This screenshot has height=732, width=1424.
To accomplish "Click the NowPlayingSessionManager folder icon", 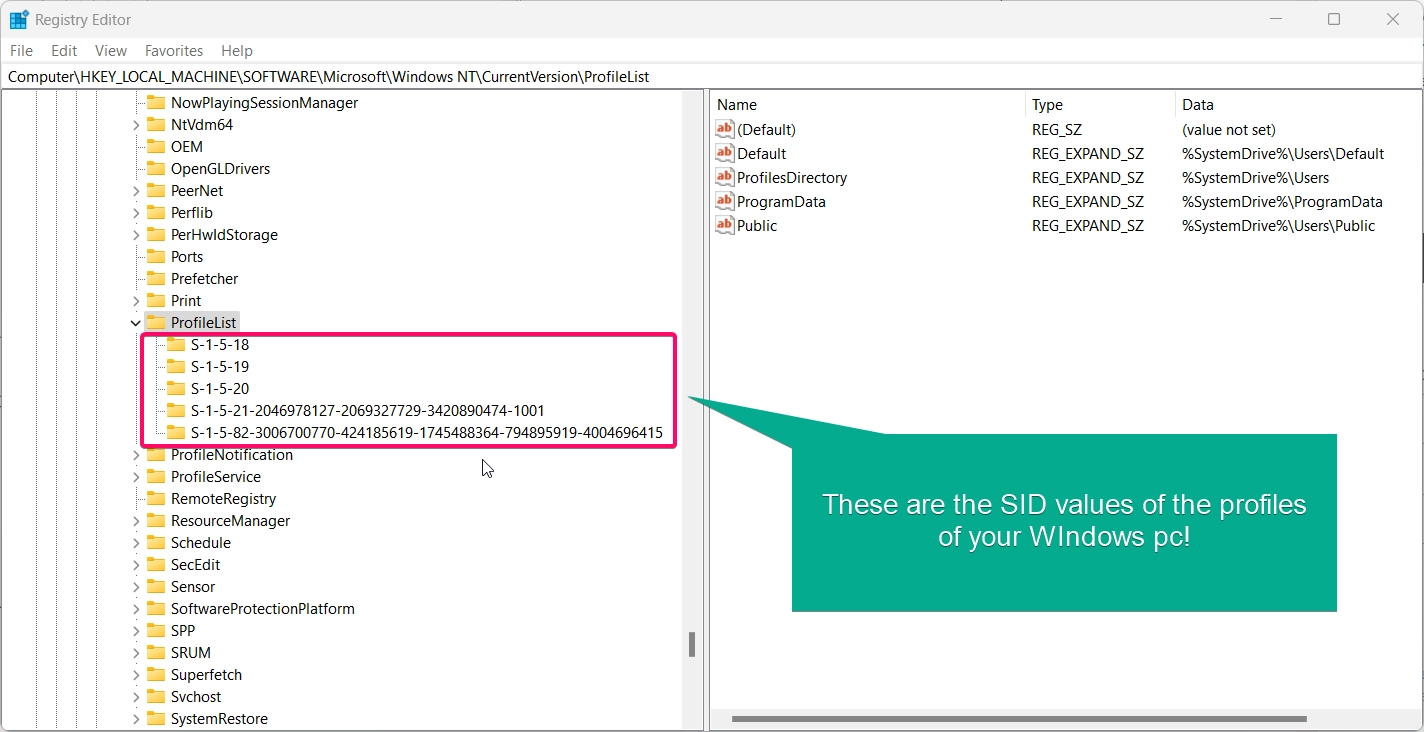I will click(155, 102).
